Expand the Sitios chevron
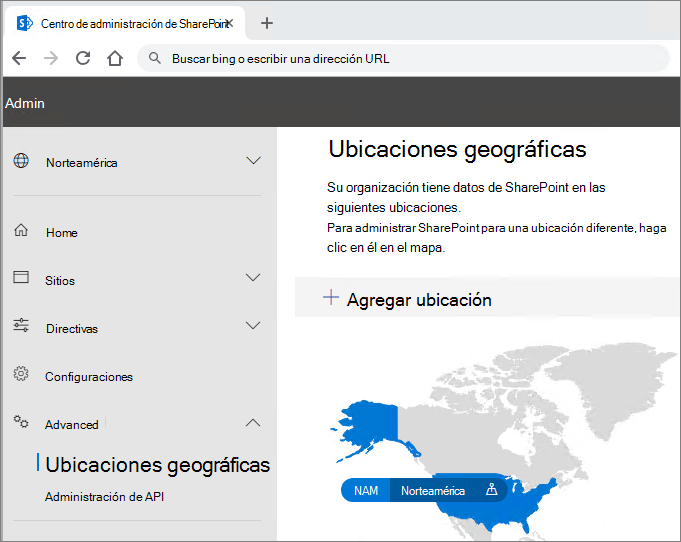681x542 pixels. point(253,277)
